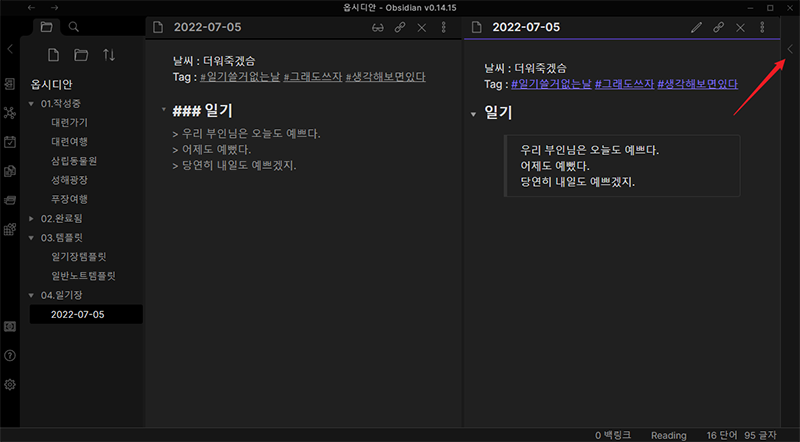
Task: Click #일기쓸거없는날 tag in preview pane
Action: (551, 84)
